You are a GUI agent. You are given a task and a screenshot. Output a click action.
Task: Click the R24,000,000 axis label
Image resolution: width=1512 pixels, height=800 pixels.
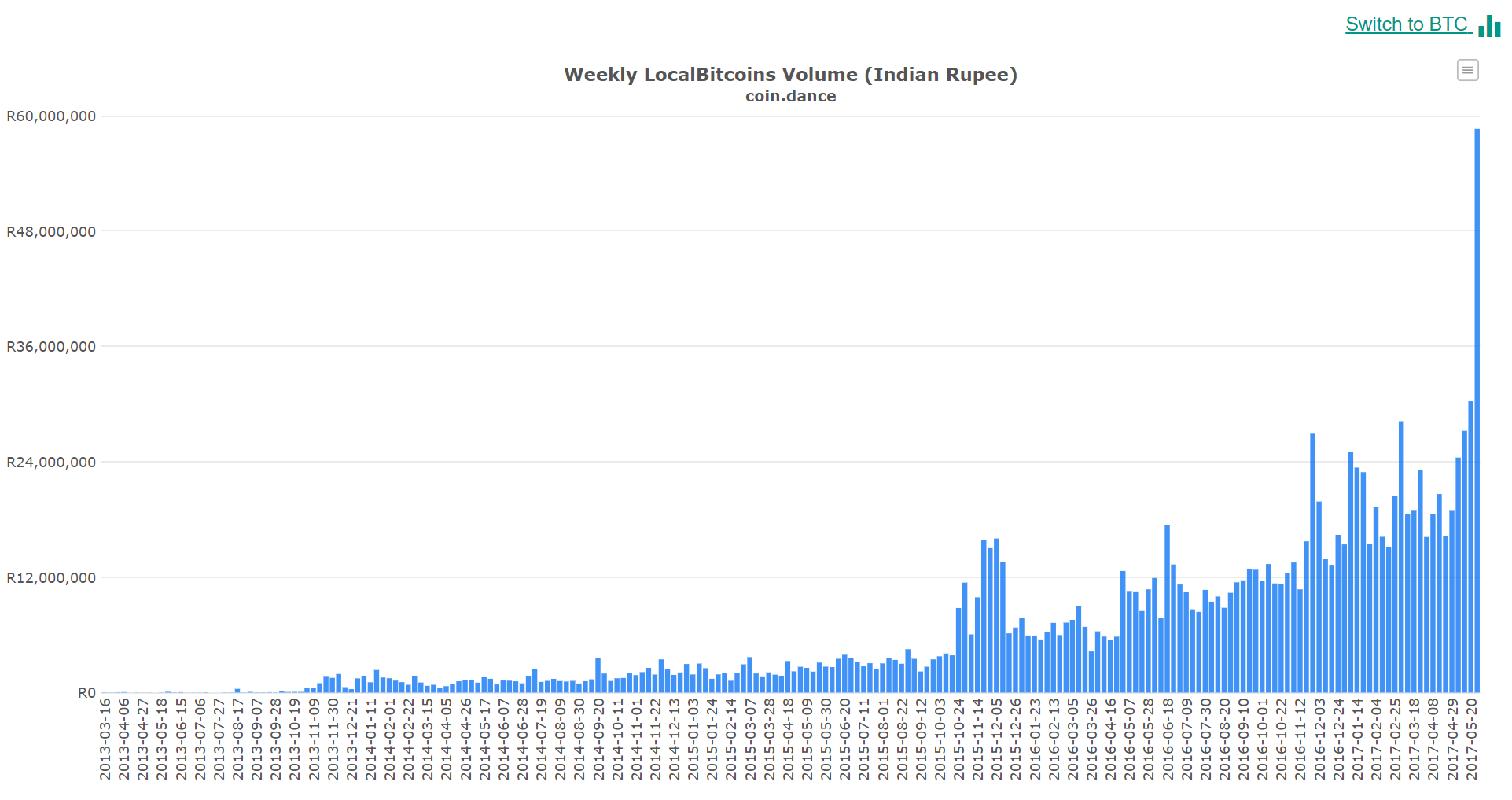click(51, 463)
